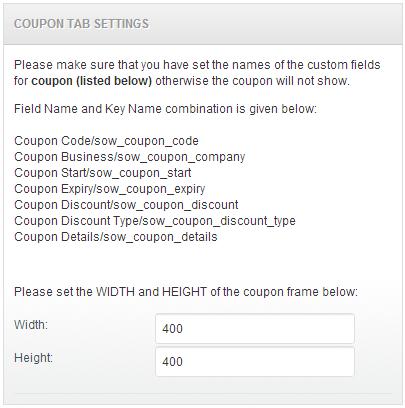This screenshot has width=405, height=408.
Task: Click the Coupon Start/sow_coupon_start line
Action: tap(103, 173)
